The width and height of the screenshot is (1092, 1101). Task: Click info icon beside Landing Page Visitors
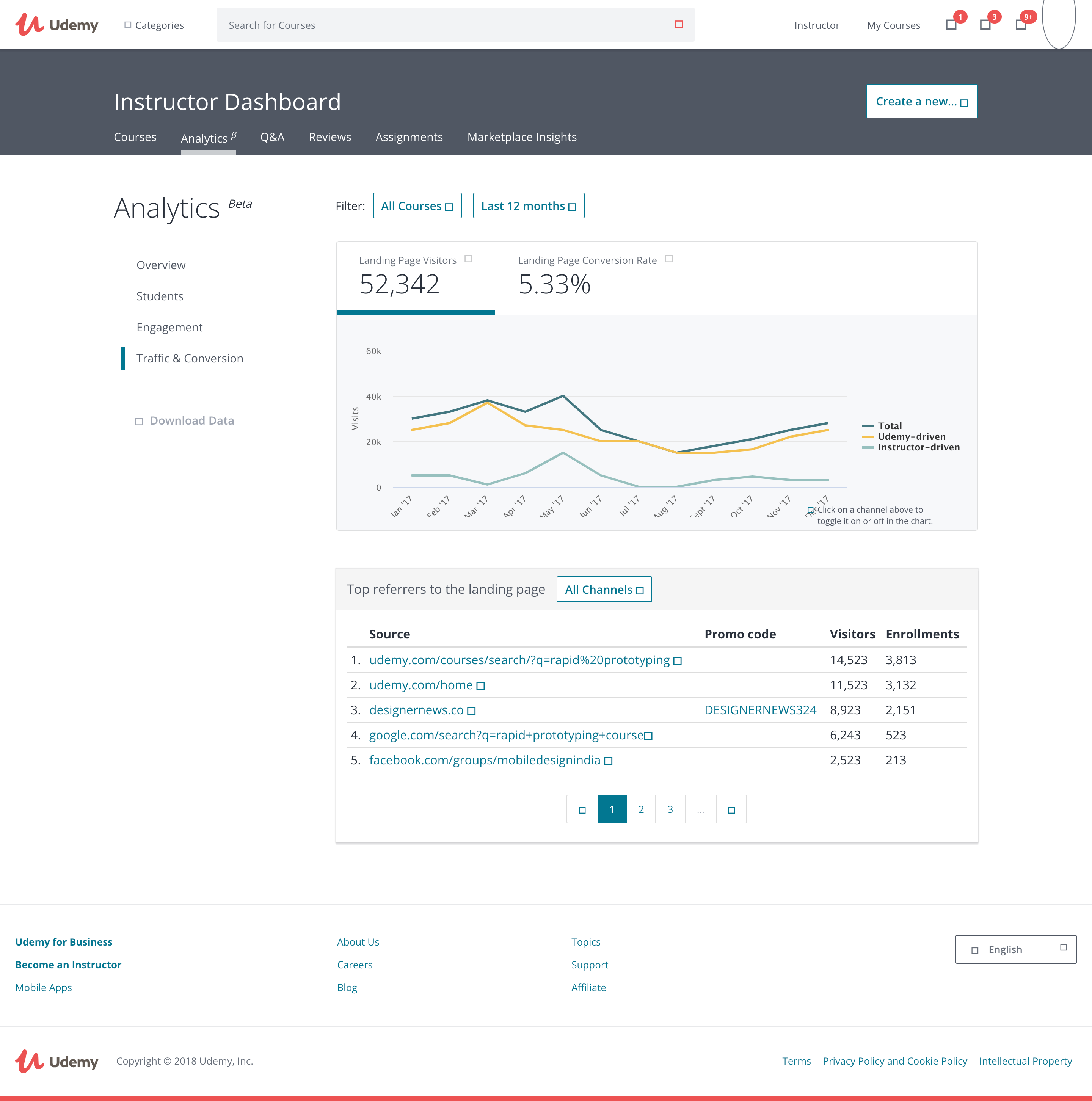point(469,259)
